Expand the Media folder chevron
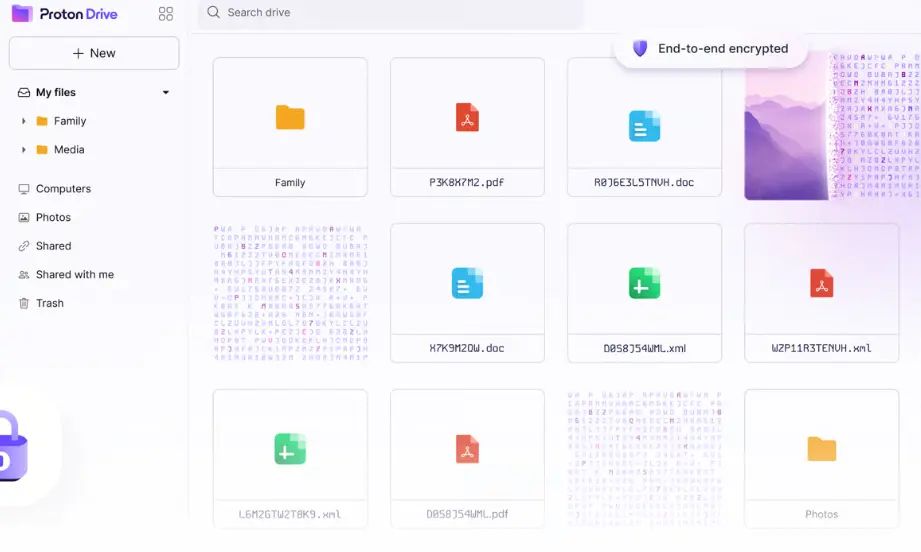Screen dimensions: 921x552 click(x=23, y=150)
